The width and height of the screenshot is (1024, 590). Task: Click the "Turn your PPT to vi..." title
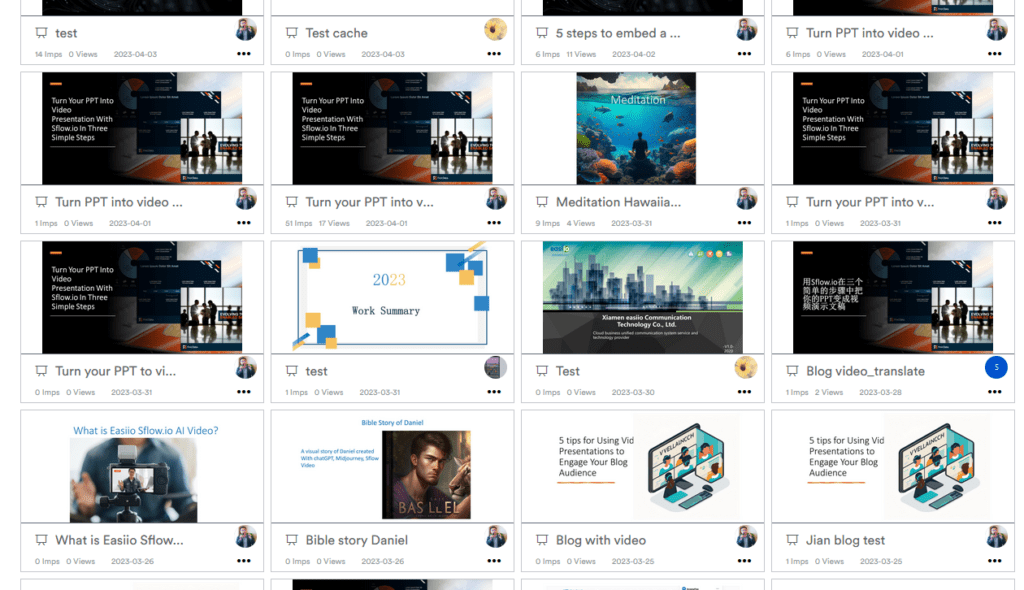click(115, 370)
